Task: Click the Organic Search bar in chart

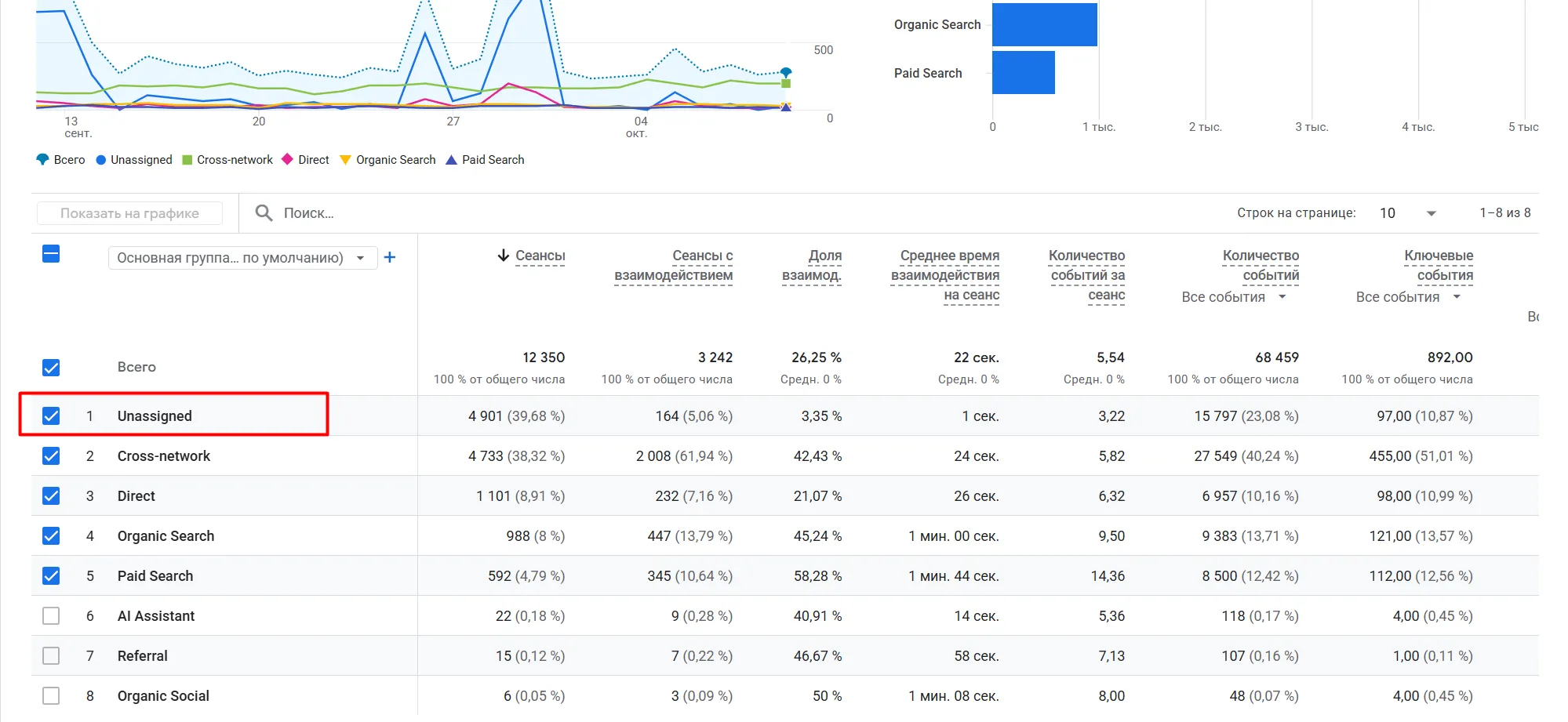Action: [x=1045, y=24]
